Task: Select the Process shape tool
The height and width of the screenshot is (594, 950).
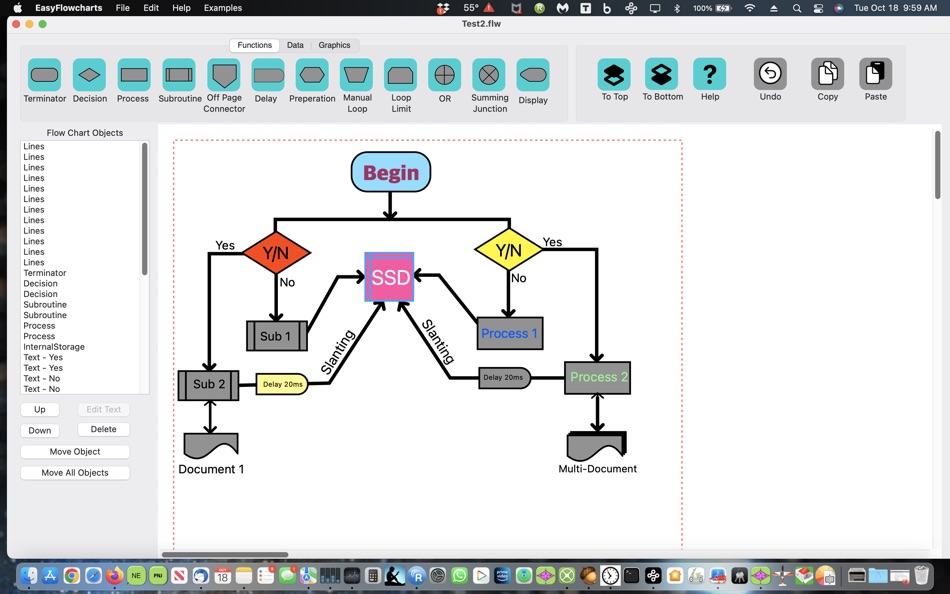Action: click(x=134, y=75)
